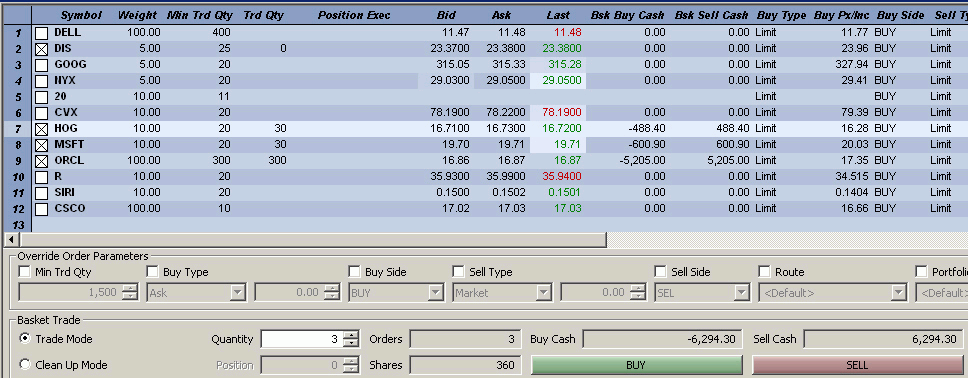Click the Ask column header
968x378 pixels.
pyautogui.click(x=502, y=15)
